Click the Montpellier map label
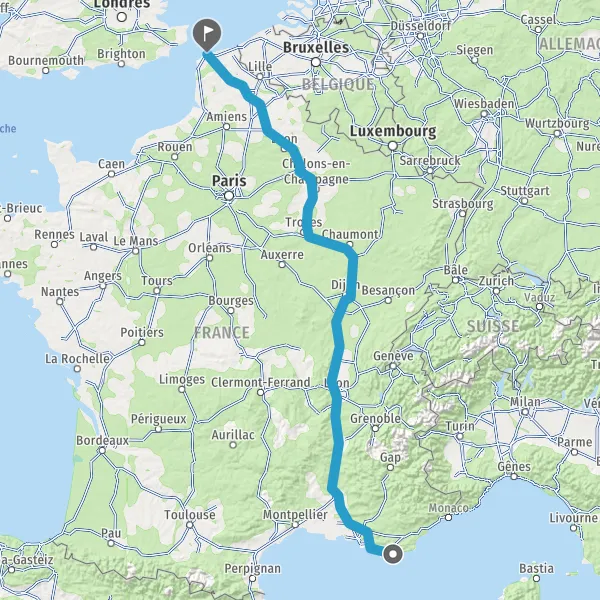 pyautogui.click(x=295, y=515)
